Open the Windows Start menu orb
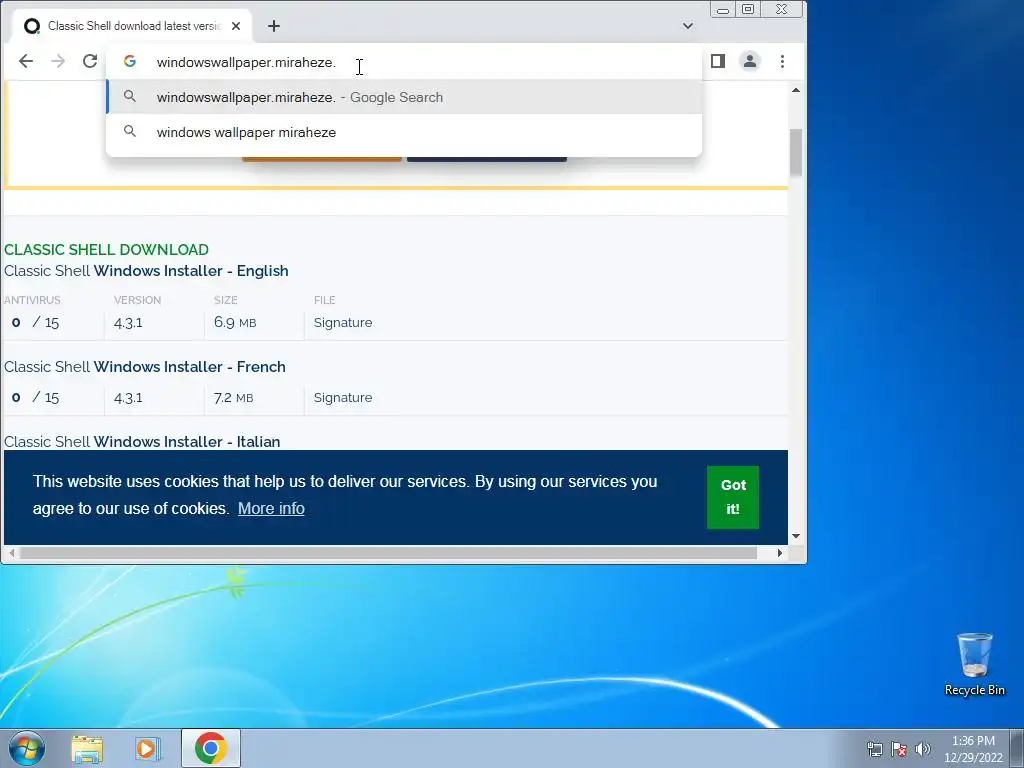This screenshot has width=1024, height=768. (x=27, y=748)
